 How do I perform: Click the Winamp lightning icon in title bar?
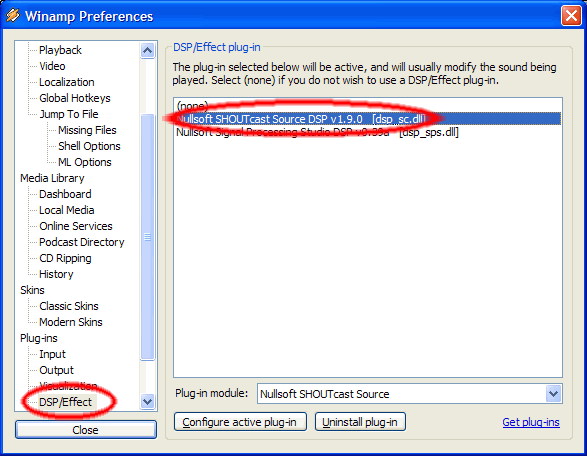pyautogui.click(x=13, y=16)
